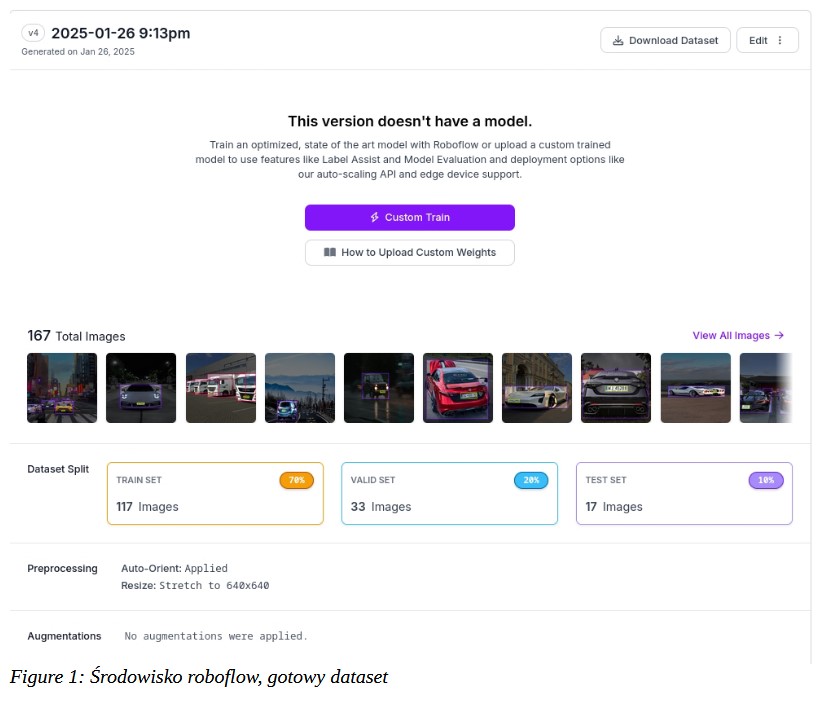Click the lightning bolt icon on Custom Train

click(374, 216)
